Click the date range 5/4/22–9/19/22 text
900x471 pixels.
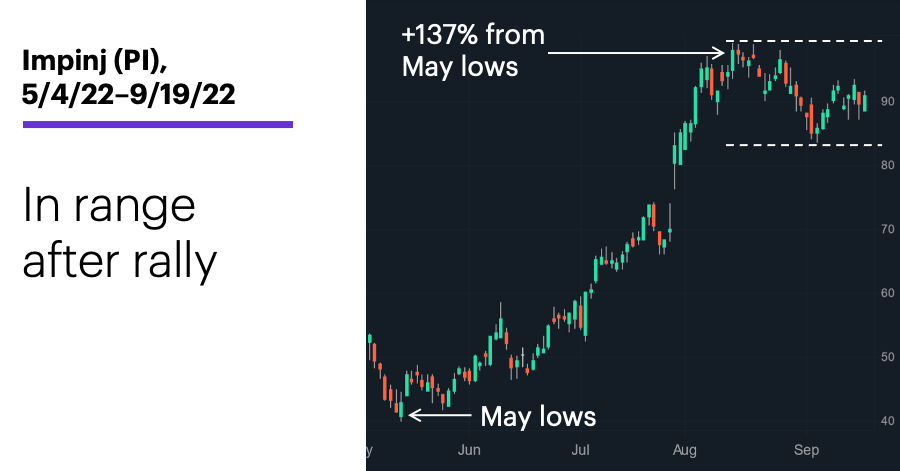tap(129, 94)
